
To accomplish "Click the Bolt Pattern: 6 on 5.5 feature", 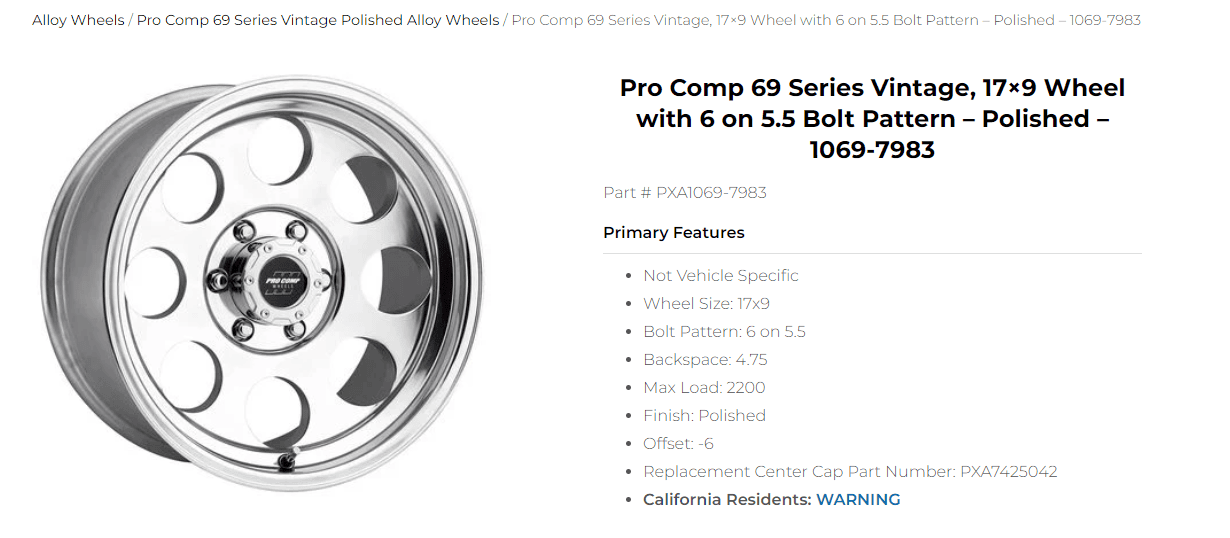I will (724, 331).
